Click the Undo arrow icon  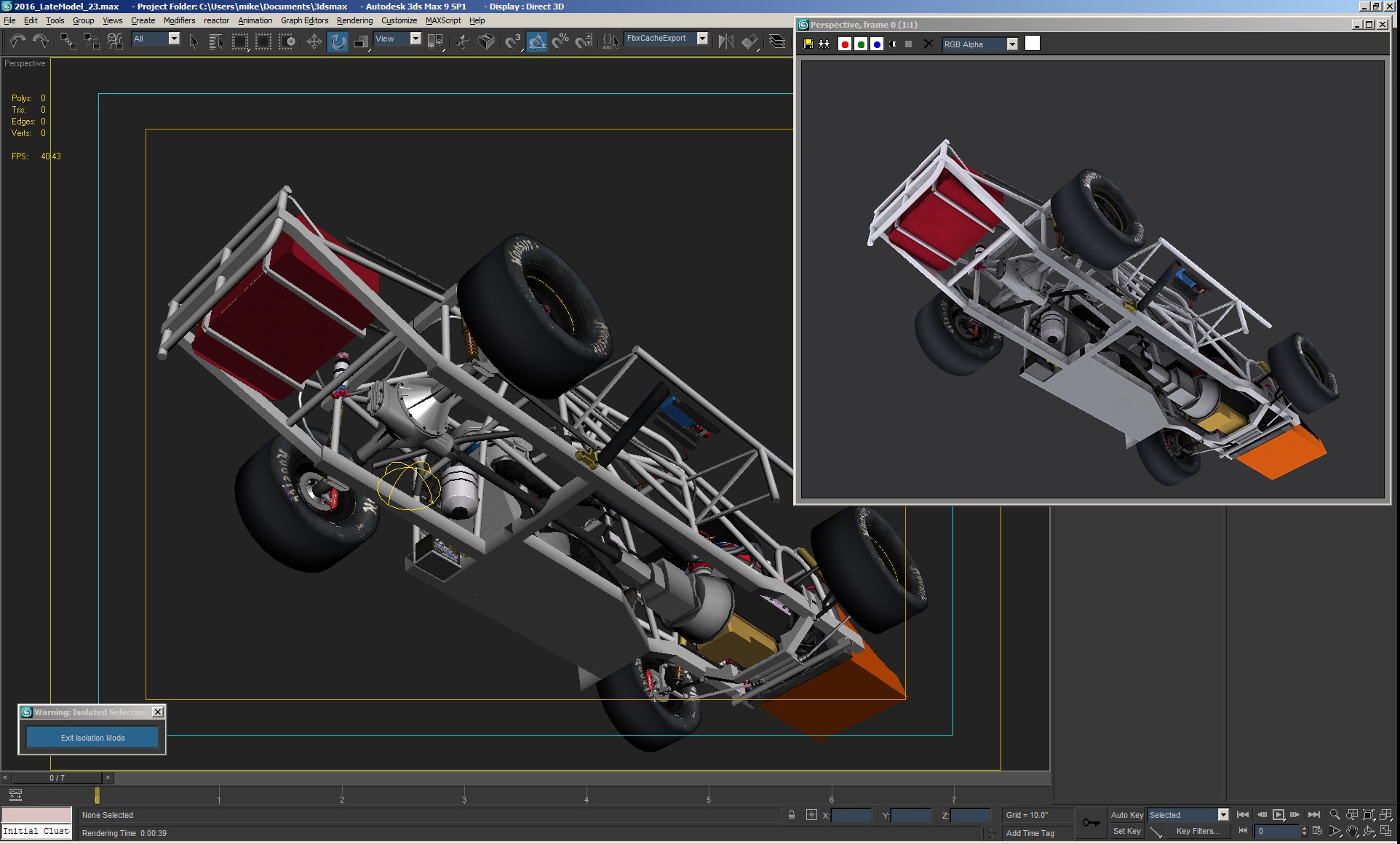pos(17,41)
